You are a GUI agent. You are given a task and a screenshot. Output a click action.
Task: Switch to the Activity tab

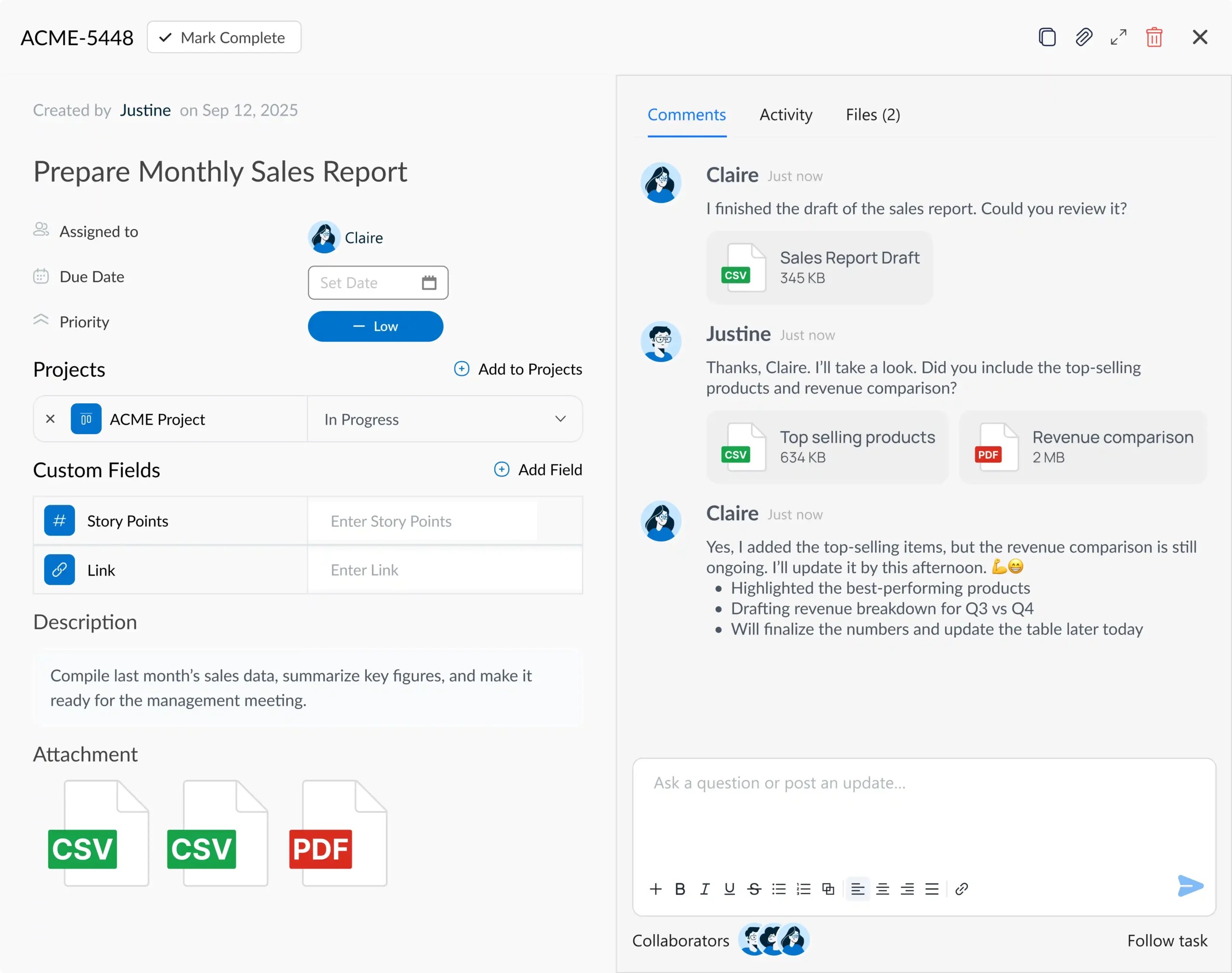coord(785,115)
